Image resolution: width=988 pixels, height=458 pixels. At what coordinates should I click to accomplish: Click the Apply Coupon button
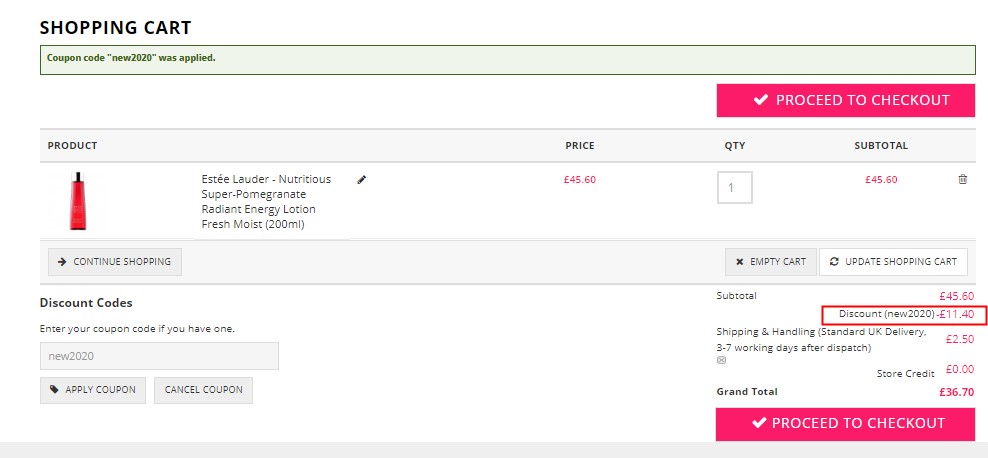click(x=93, y=390)
